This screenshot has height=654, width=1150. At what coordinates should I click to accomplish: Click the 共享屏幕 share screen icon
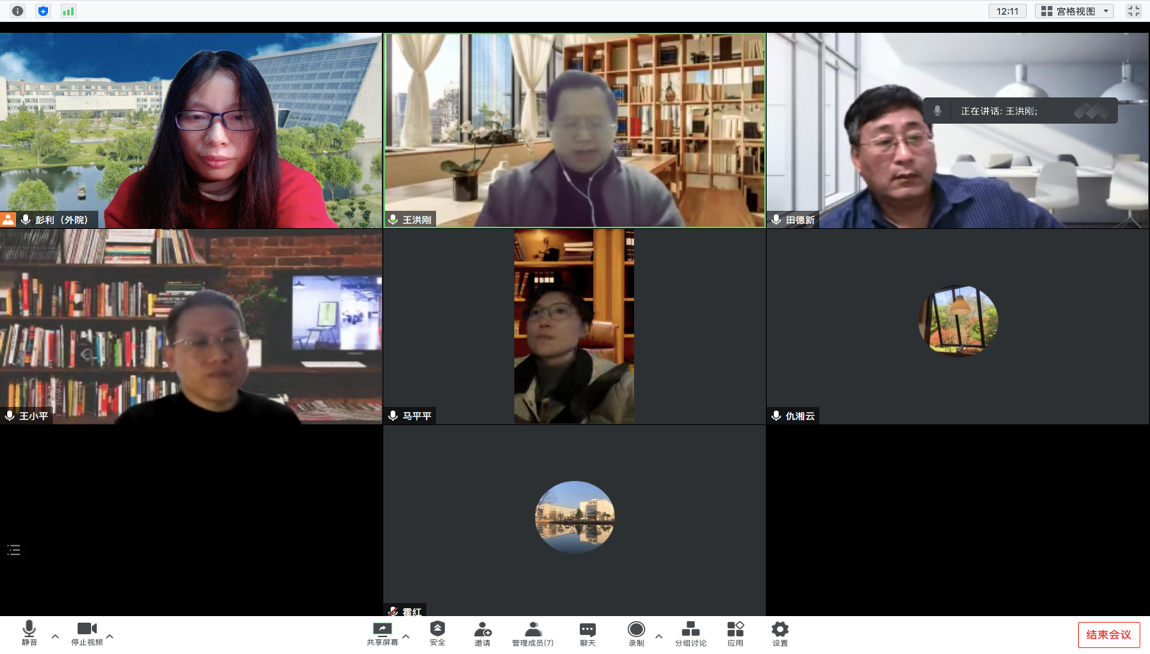(382, 630)
